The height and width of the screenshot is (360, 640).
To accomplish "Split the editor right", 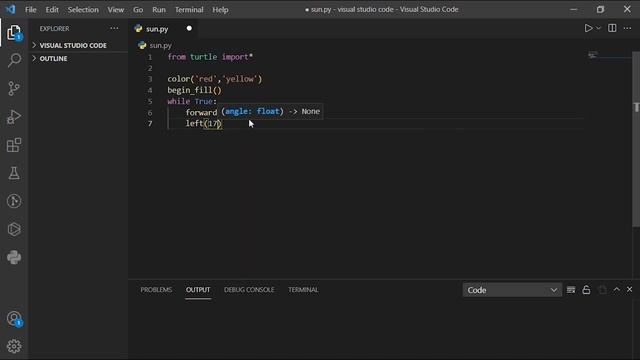I will 612,28.
